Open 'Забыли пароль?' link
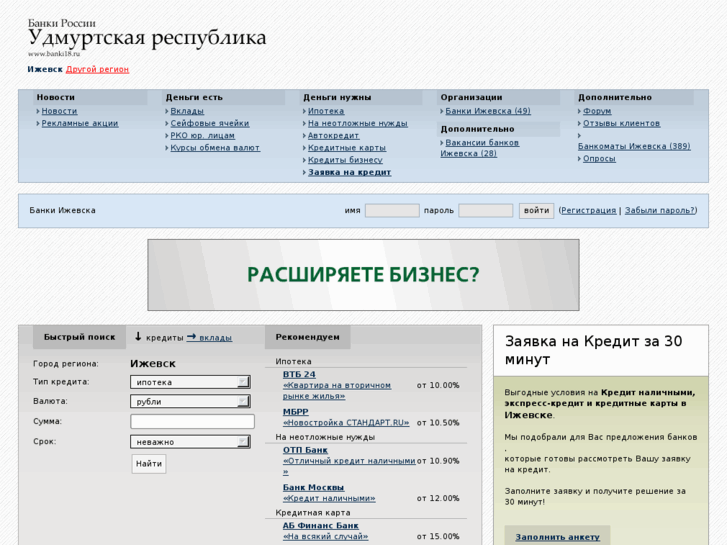727x545 pixels. click(x=660, y=210)
